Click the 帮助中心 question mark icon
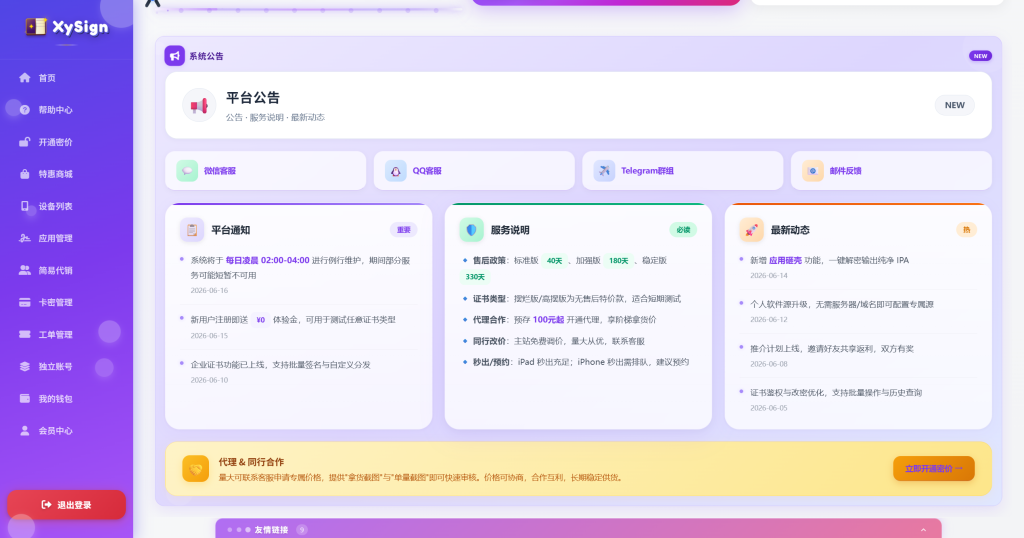The width and height of the screenshot is (1024, 538). (x=25, y=110)
